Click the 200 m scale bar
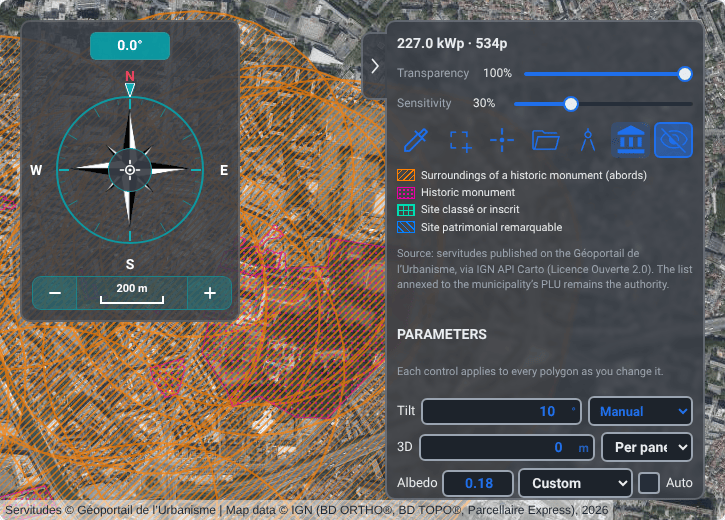Viewport: 725px width, 520px height. (132, 293)
